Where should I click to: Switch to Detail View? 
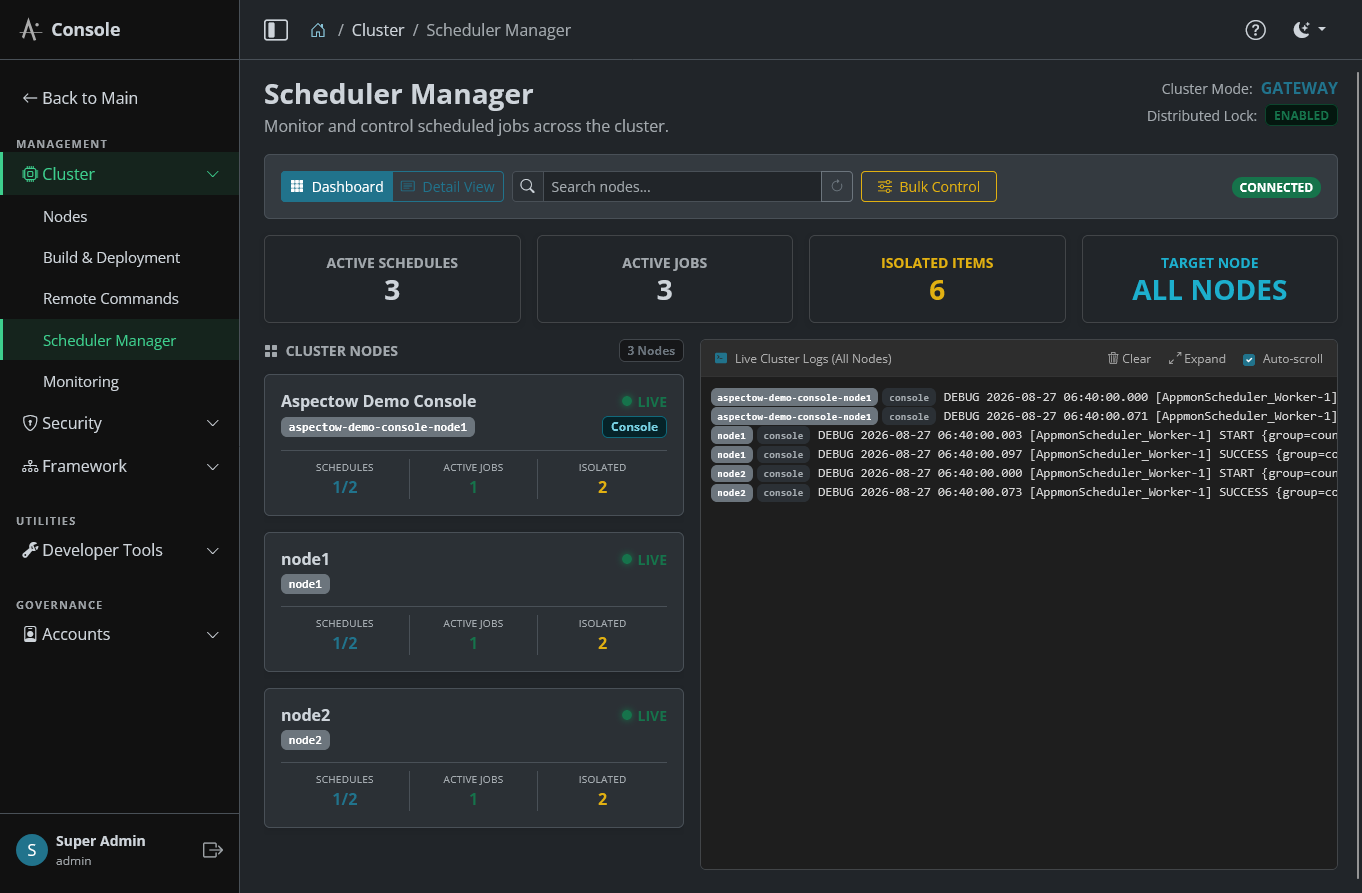coord(448,187)
